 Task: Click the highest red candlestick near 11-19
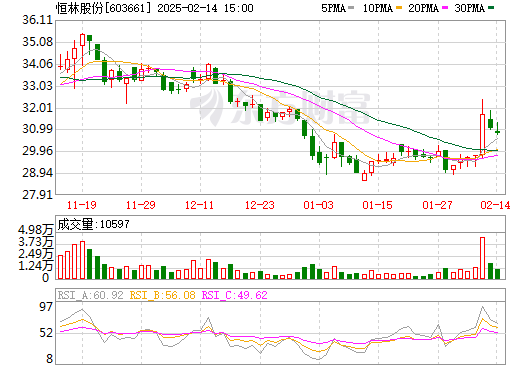tap(82, 50)
